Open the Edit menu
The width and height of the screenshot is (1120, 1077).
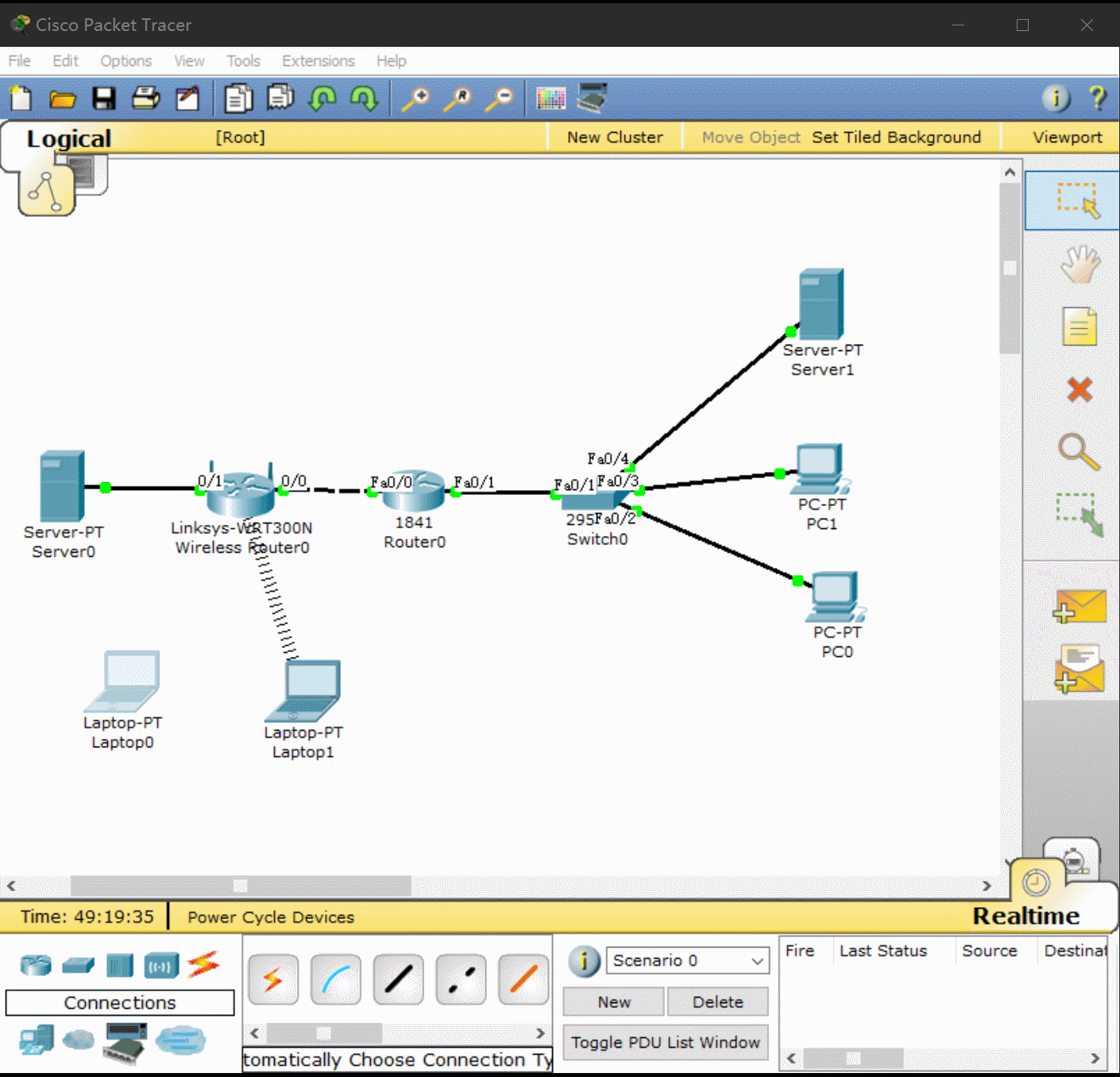point(65,60)
